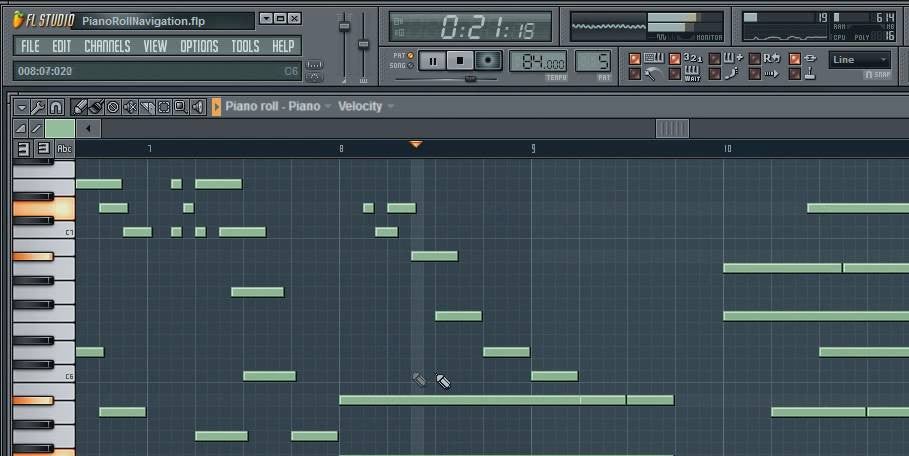This screenshot has width=909, height=456.
Task: Stop playback
Action: (460, 61)
